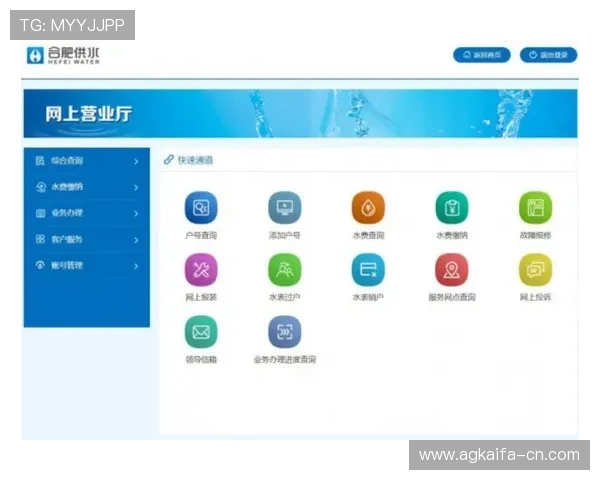Open the red 服务网点查询 map pin icon
Viewport: 600px width, 480px height.
coord(452,269)
